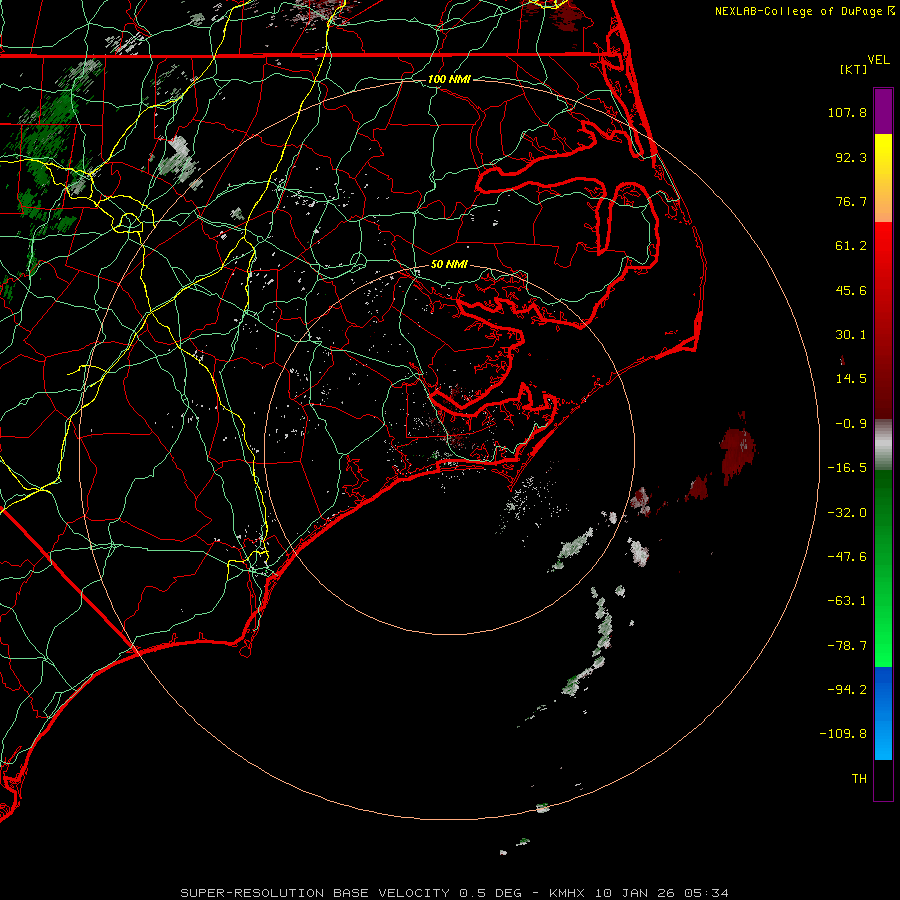Click the 107.8 velocity scale value
This screenshot has height=900, width=900.
847,112
